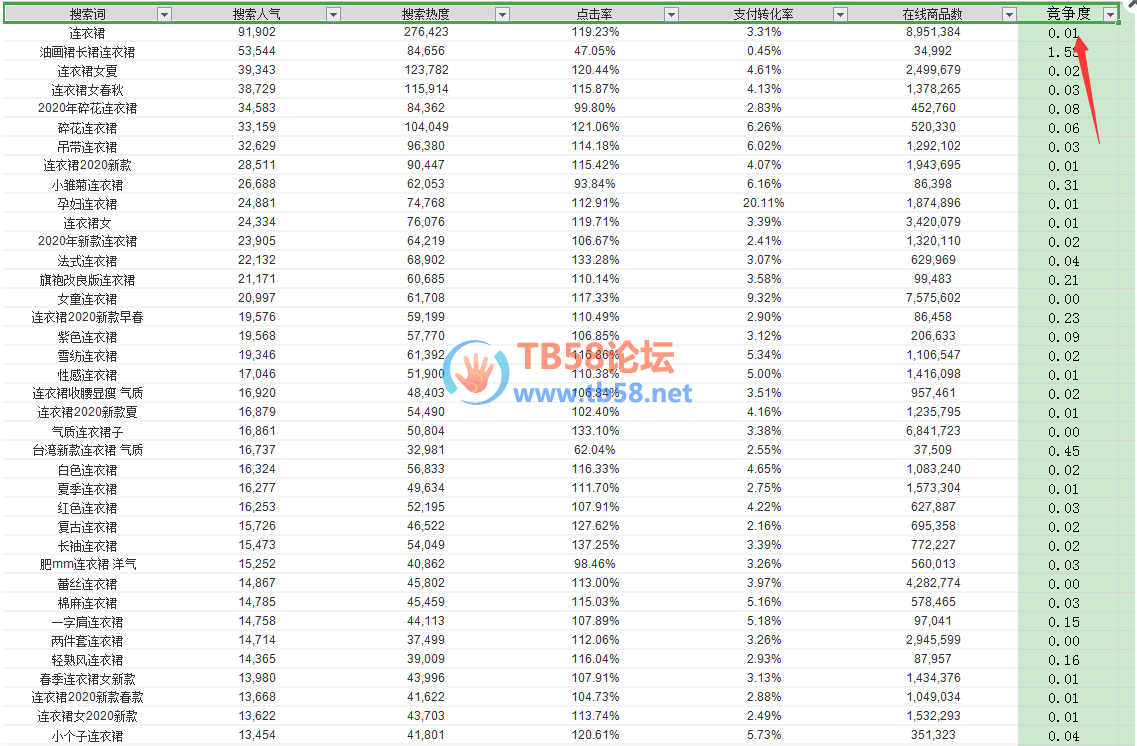Screen dimensions: 1137x746
Task: Open the 点击率 column filter dropdown
Action: tap(671, 14)
